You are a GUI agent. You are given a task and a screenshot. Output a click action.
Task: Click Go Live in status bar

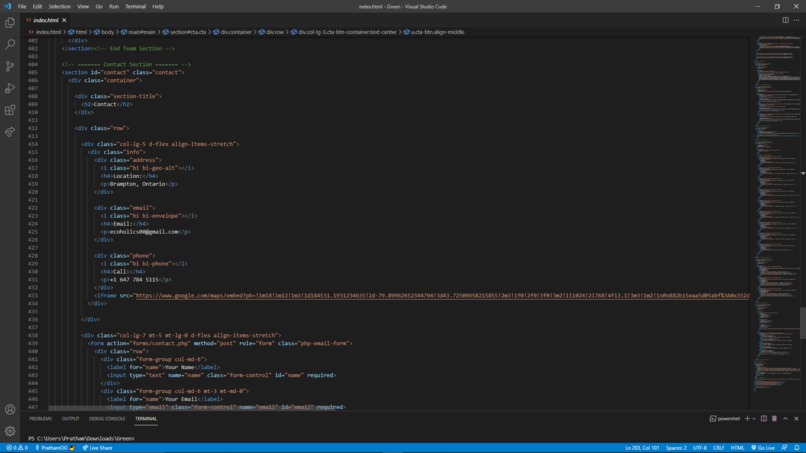(x=763, y=448)
